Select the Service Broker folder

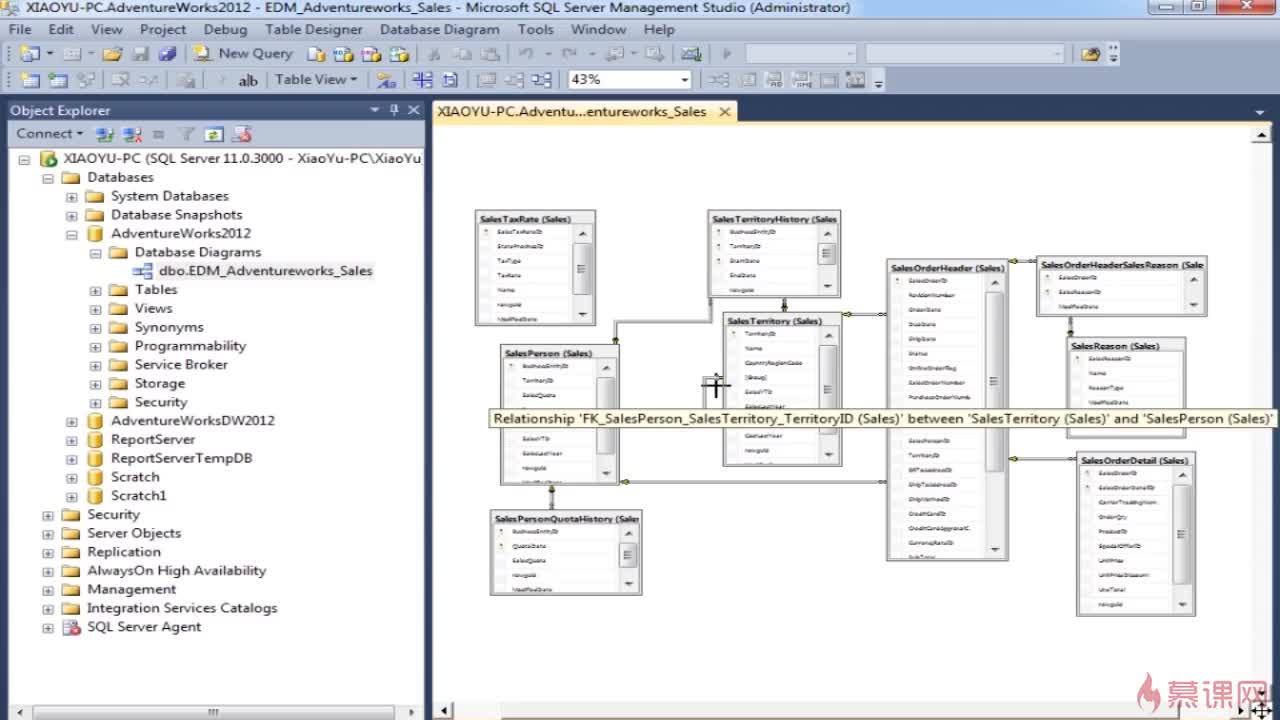181,364
